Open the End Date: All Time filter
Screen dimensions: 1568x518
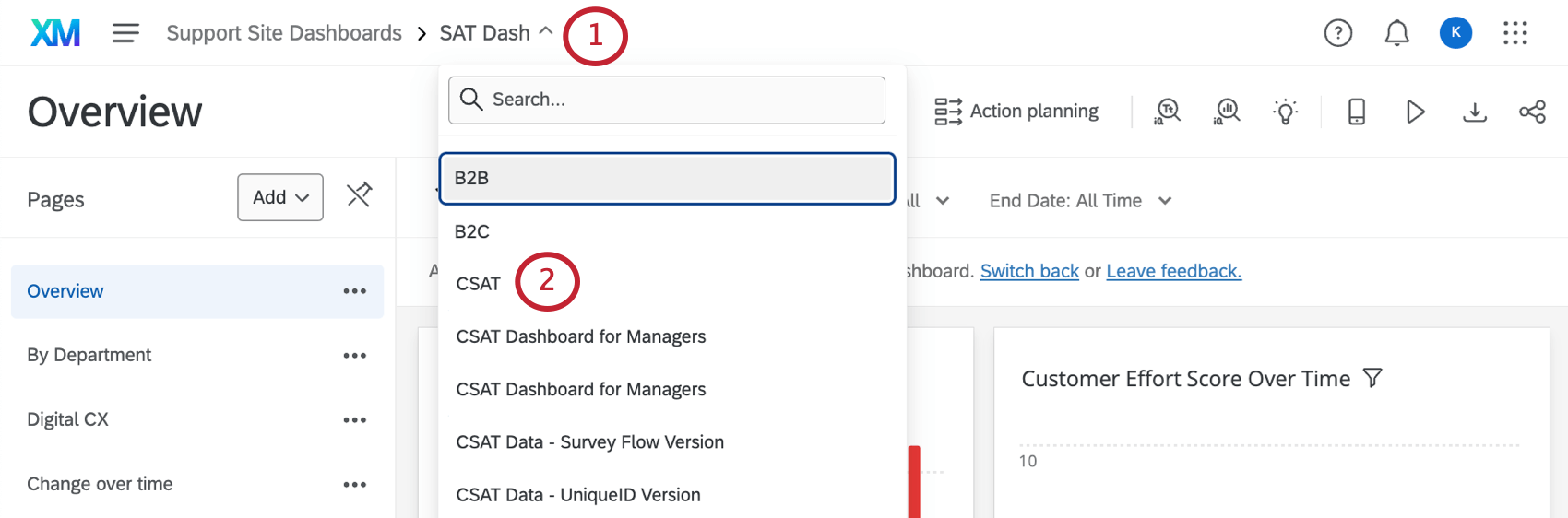(x=1079, y=201)
